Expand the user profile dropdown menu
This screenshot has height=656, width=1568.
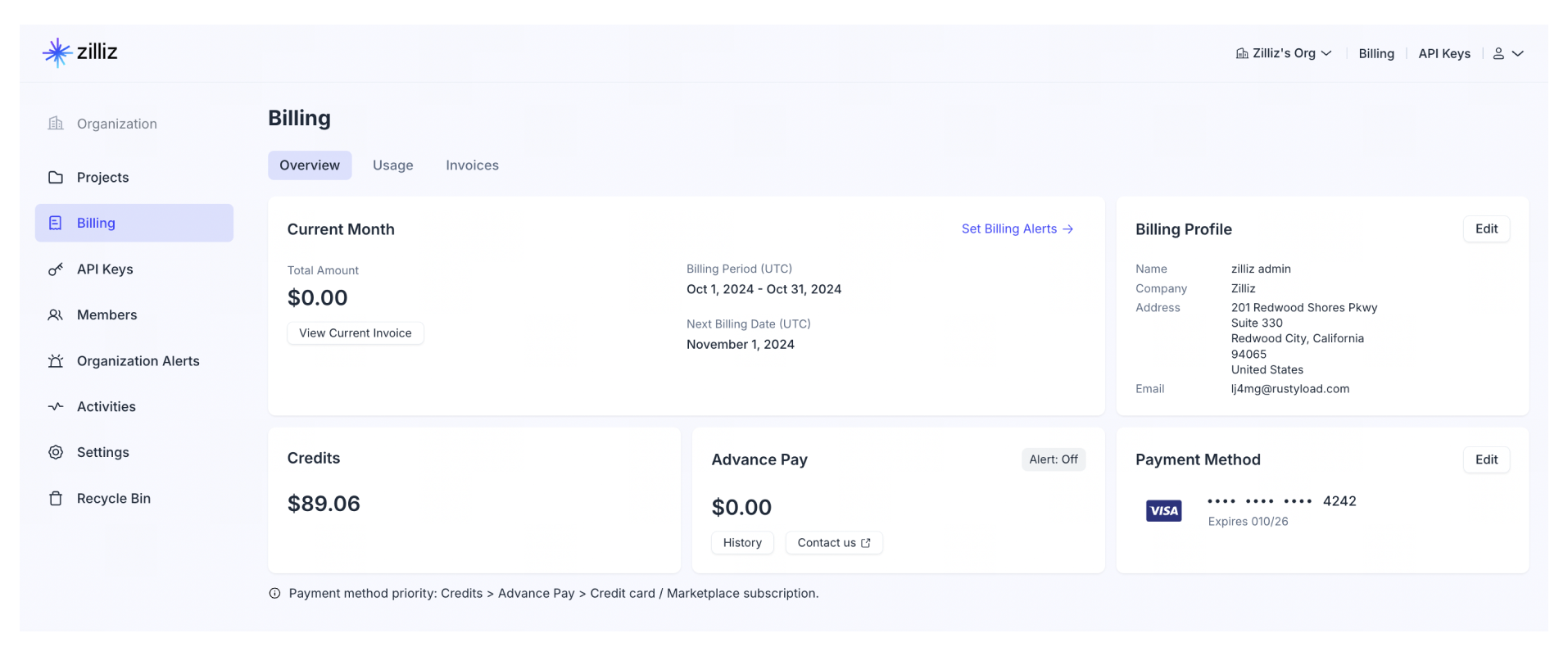tap(1508, 52)
